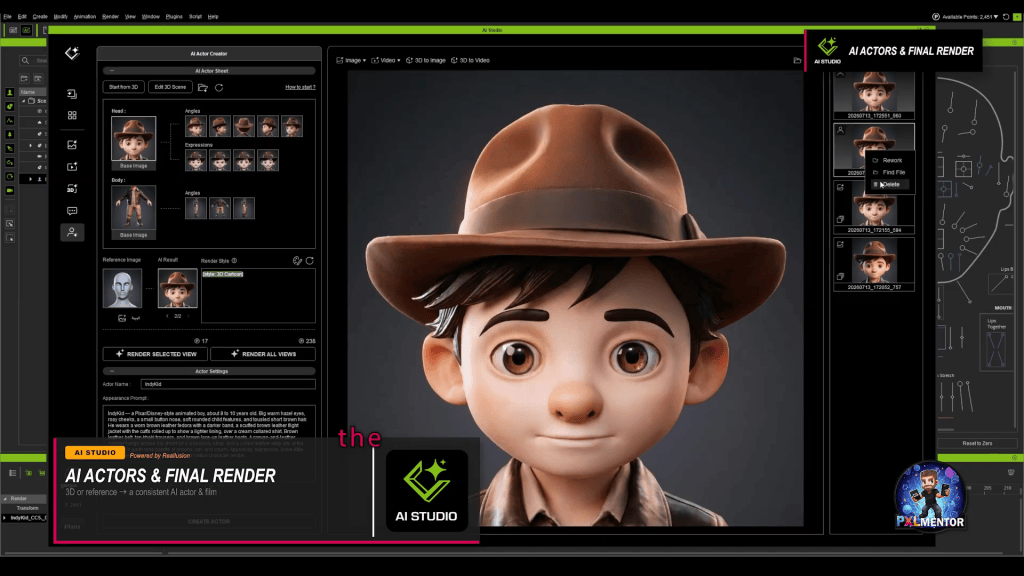
Task: Click the 3D to Video toolbar item
Action: 470,60
